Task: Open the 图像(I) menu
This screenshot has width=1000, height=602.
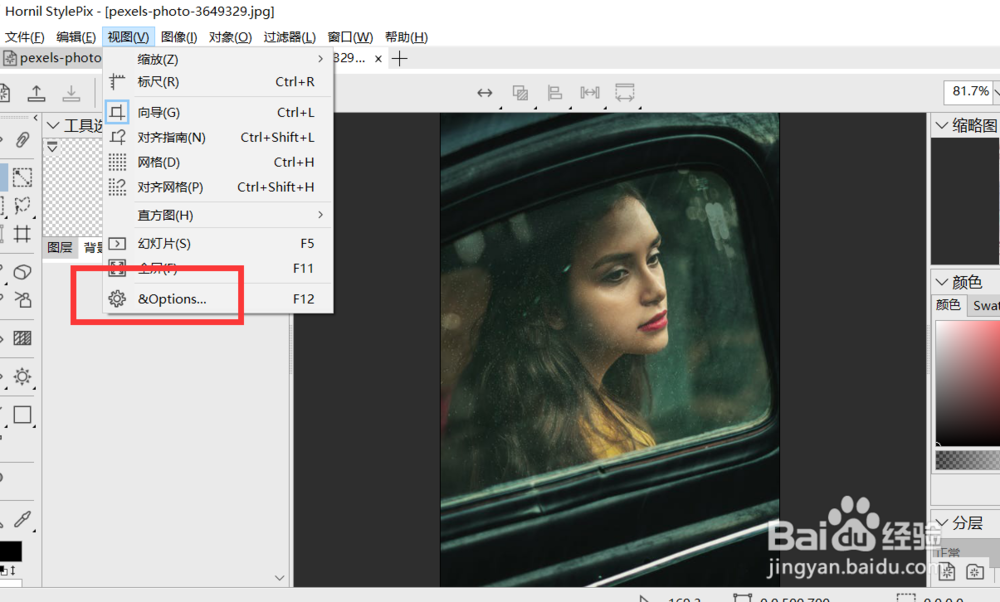Action: click(x=179, y=37)
